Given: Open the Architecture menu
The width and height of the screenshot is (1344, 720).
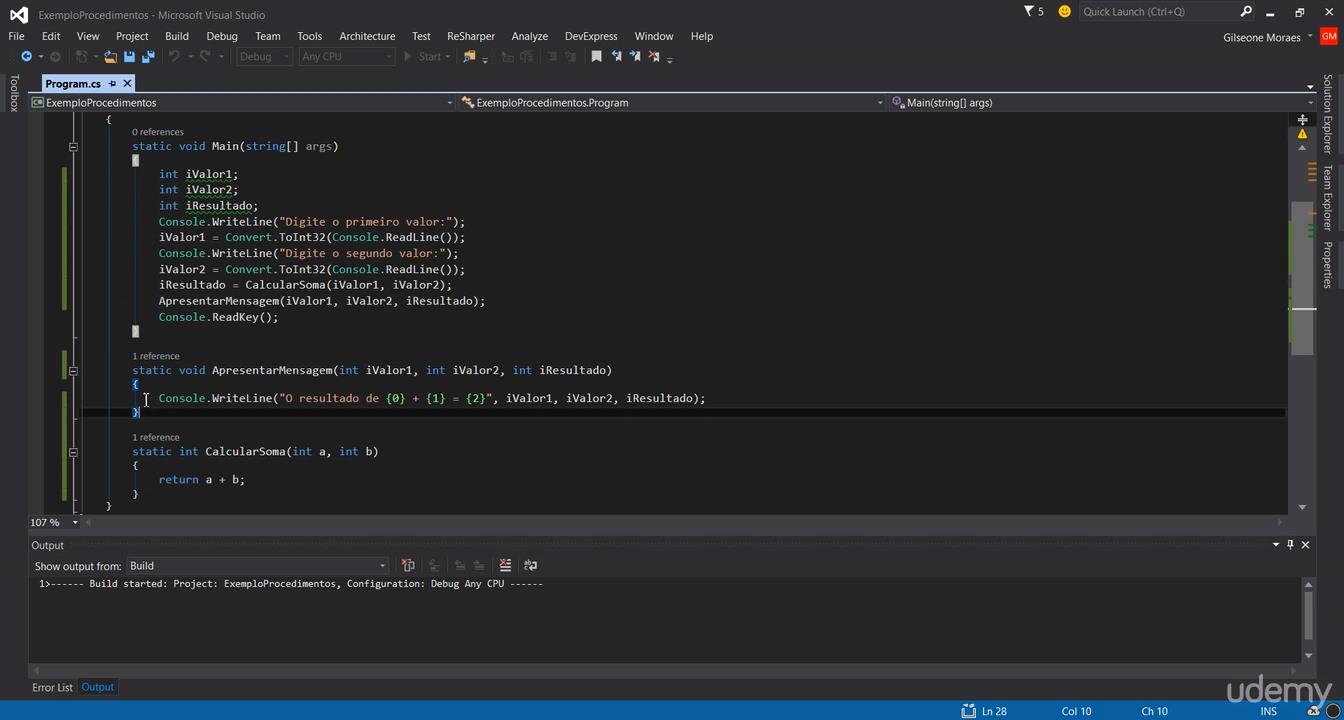Looking at the screenshot, I should 367,36.
